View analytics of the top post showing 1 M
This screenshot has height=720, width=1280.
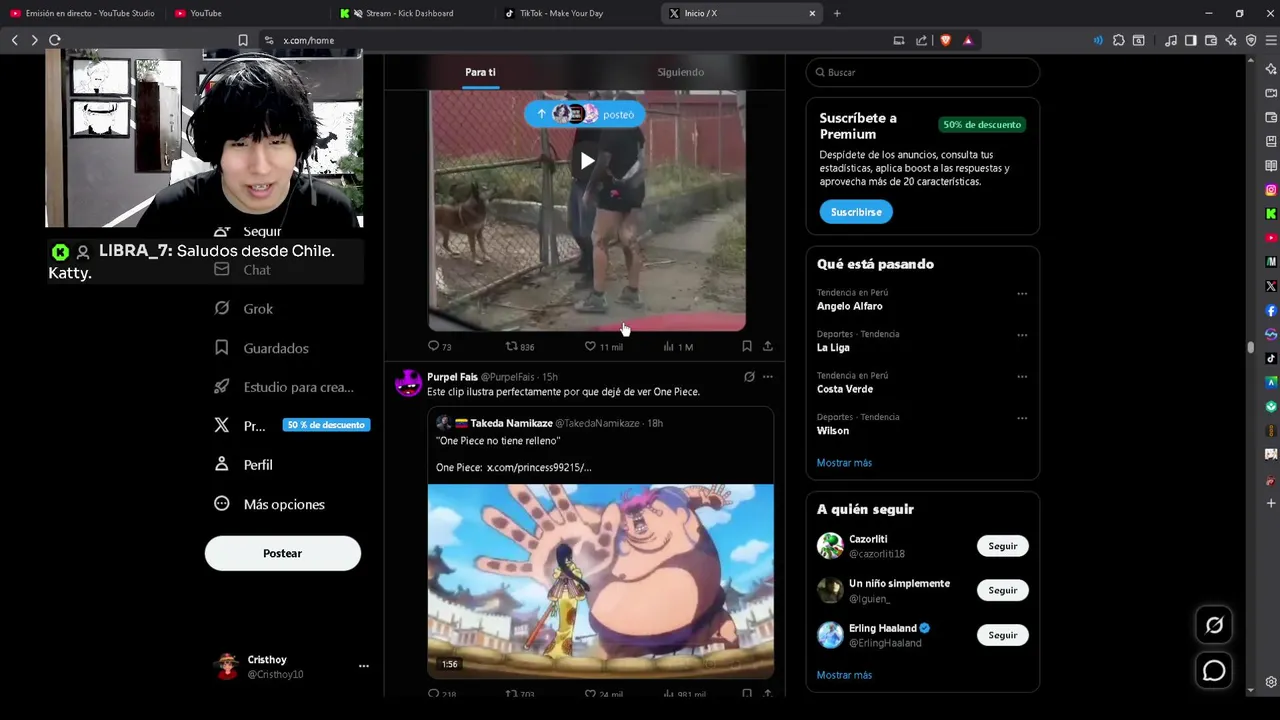coord(678,347)
